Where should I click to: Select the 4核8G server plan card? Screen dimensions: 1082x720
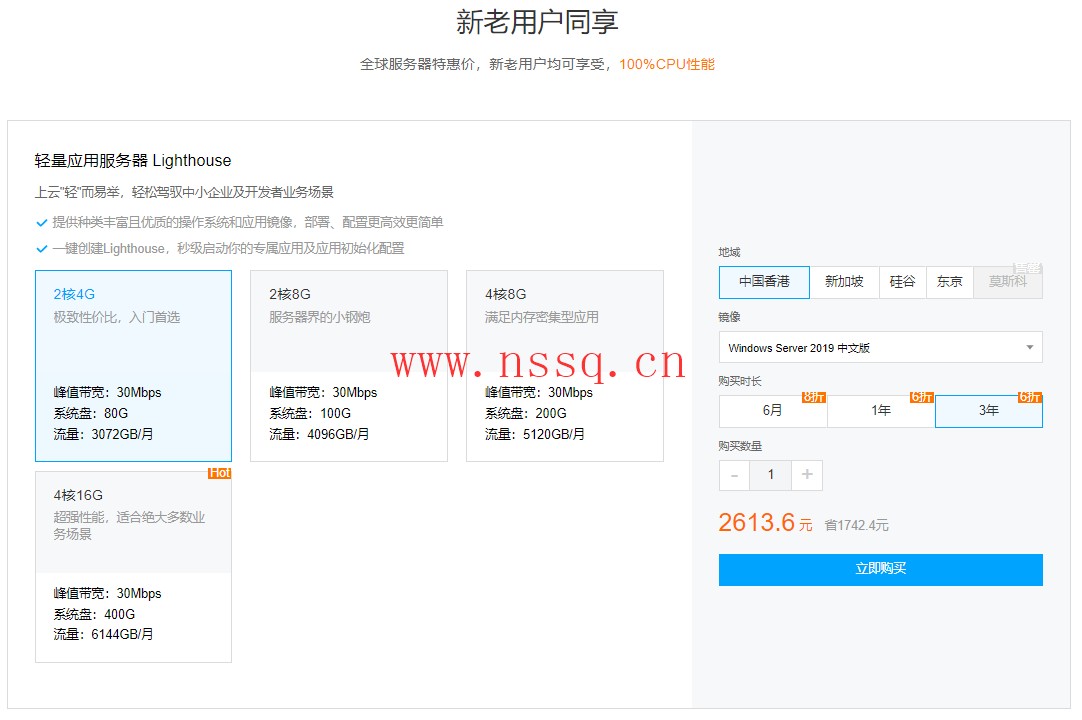pos(564,365)
